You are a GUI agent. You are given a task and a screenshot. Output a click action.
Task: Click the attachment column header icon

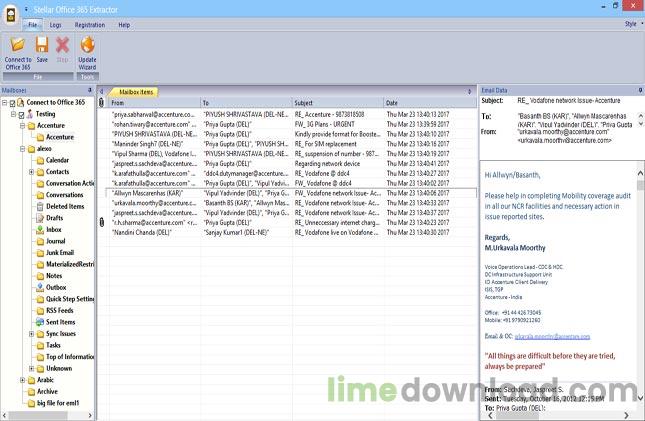coord(102,102)
